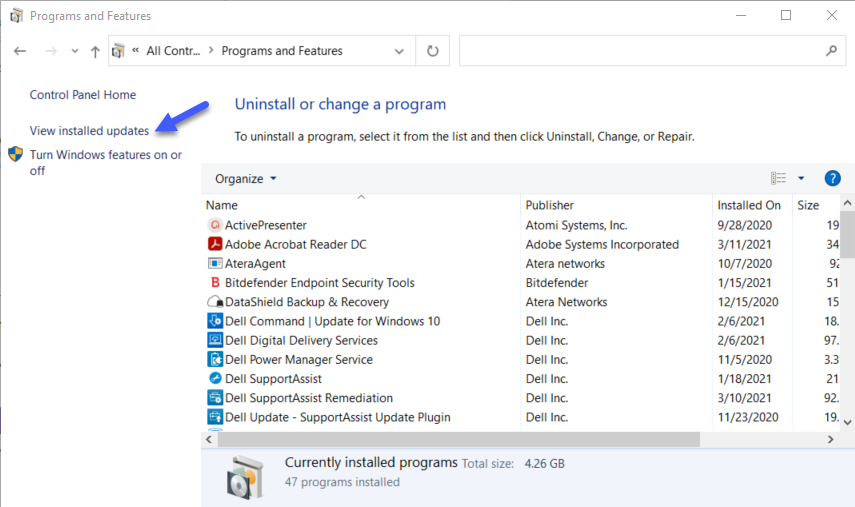Click the Up one level arrow
Image resolution: width=855 pixels, height=507 pixels.
pyautogui.click(x=95, y=51)
